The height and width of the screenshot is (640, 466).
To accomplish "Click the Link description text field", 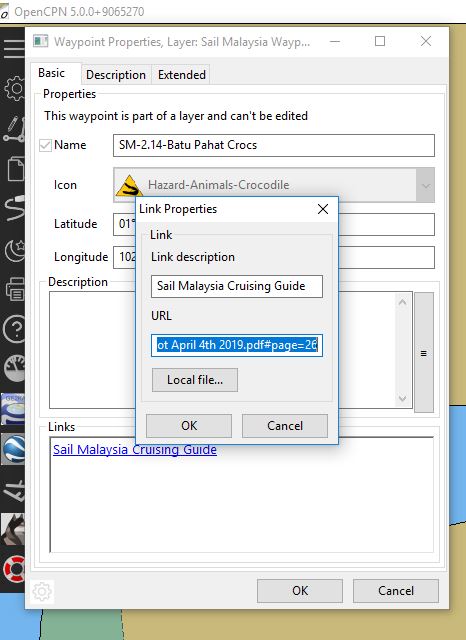I will [237, 286].
